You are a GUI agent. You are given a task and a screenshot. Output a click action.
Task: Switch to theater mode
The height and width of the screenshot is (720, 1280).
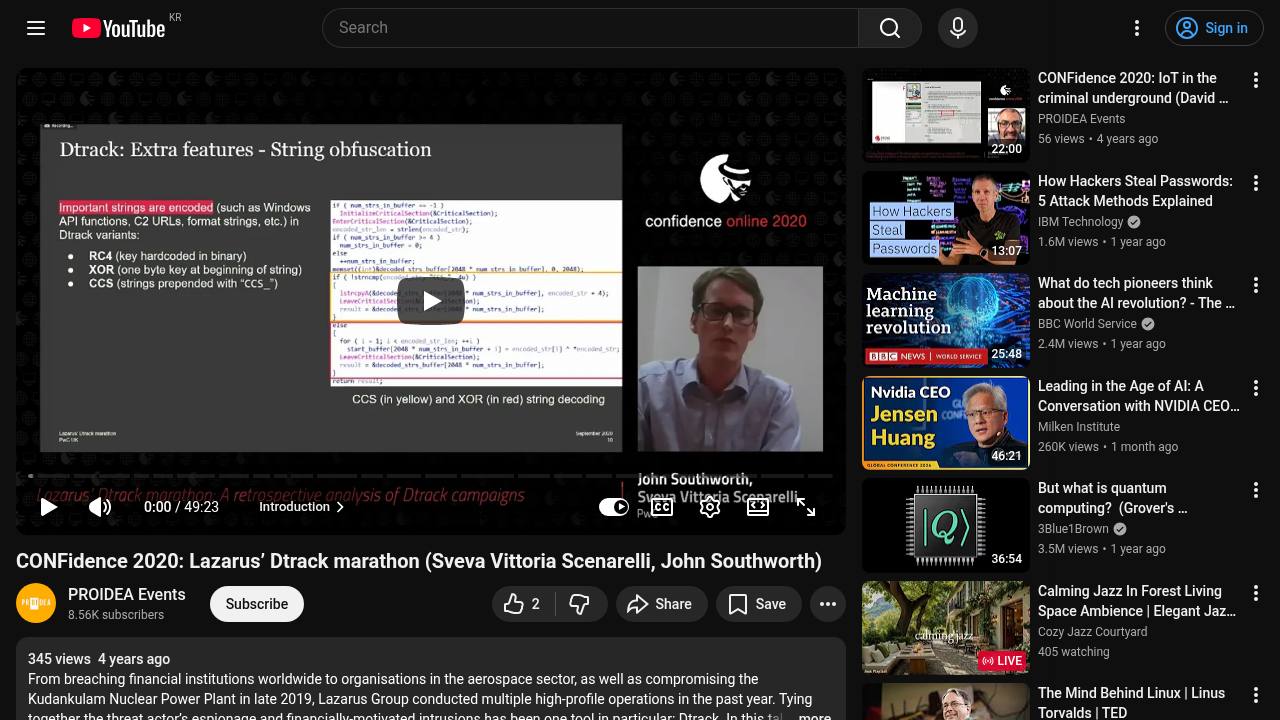click(758, 507)
